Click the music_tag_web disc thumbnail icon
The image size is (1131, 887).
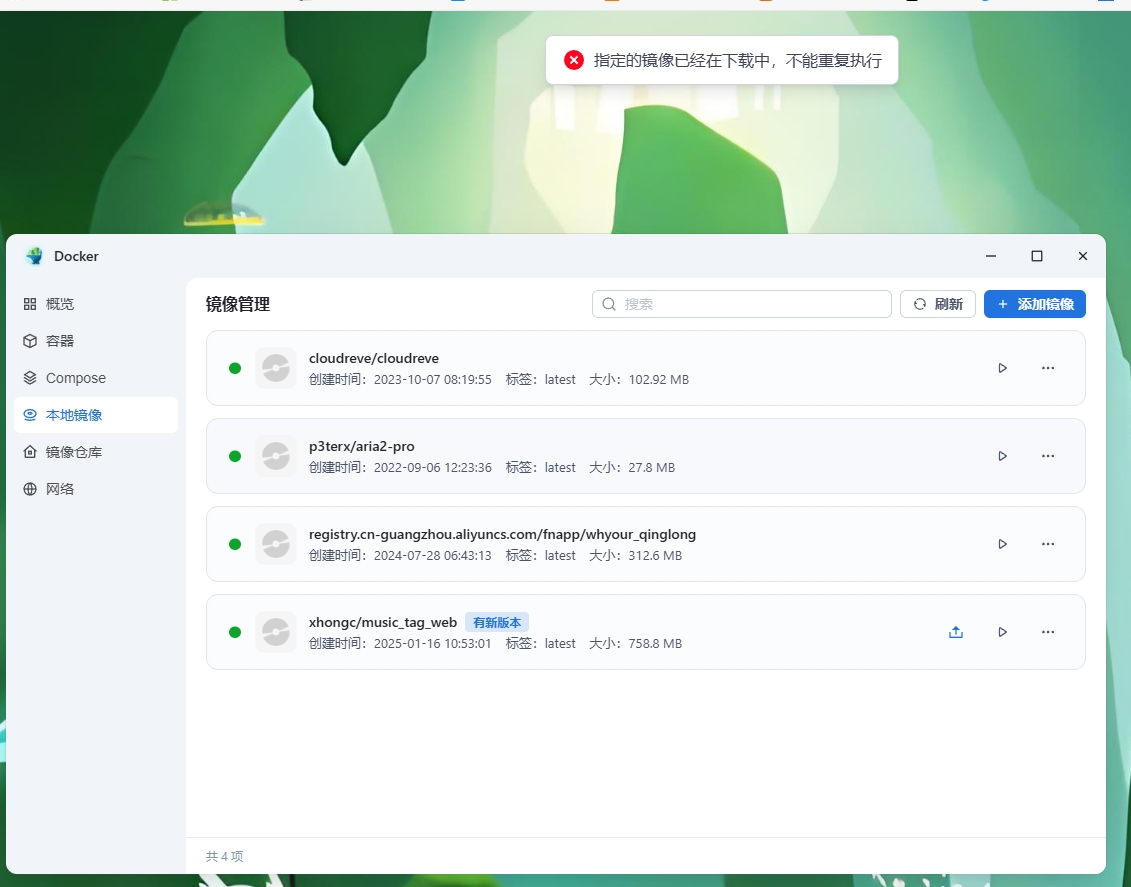[x=276, y=632]
